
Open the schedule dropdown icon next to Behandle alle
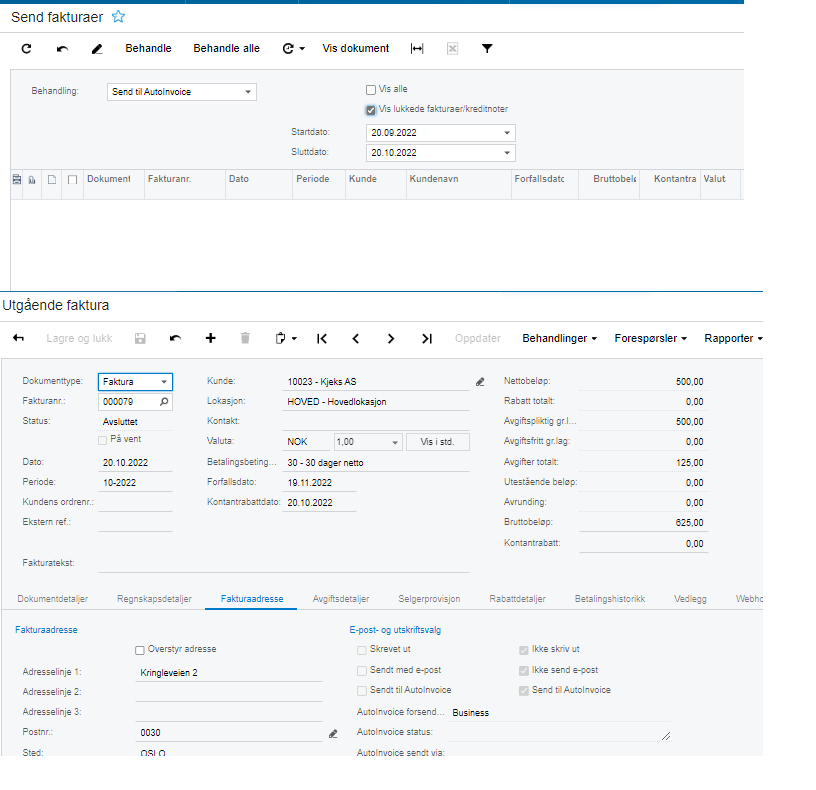[x=294, y=48]
